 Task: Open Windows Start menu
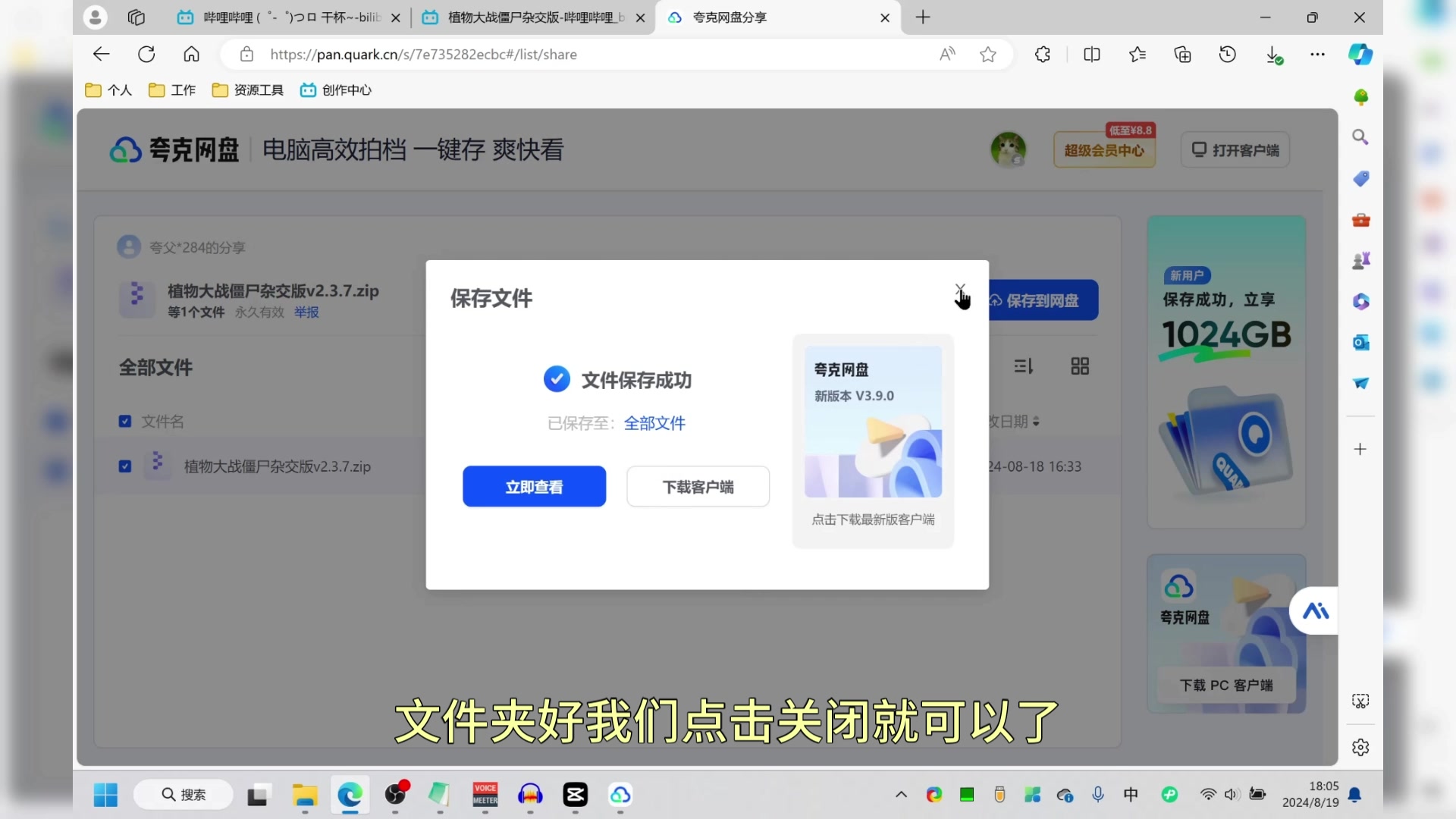point(105,795)
